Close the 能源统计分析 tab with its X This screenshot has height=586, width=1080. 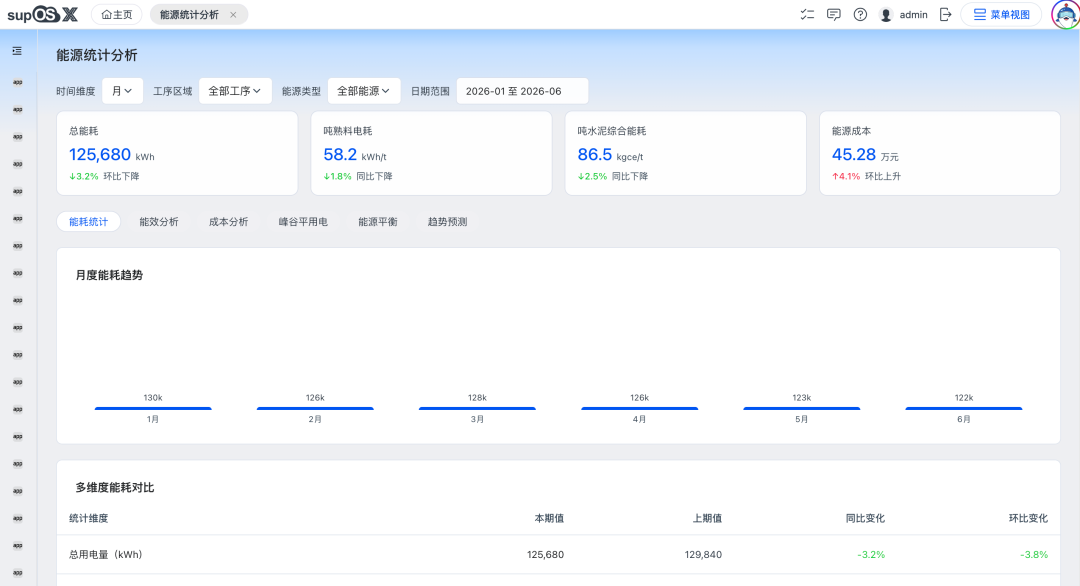coord(233,14)
